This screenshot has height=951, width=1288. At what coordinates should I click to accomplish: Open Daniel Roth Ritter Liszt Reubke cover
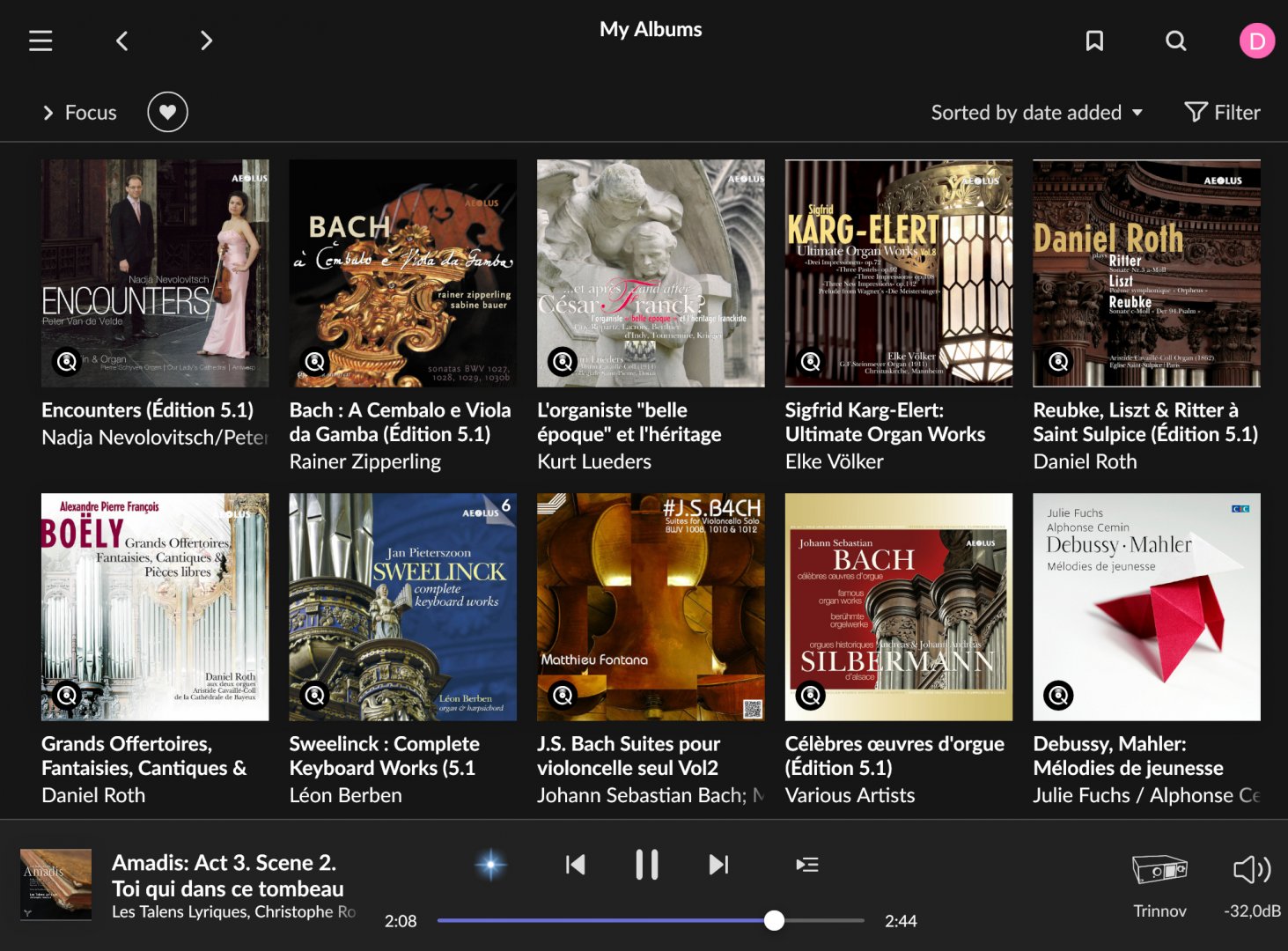tap(1146, 273)
